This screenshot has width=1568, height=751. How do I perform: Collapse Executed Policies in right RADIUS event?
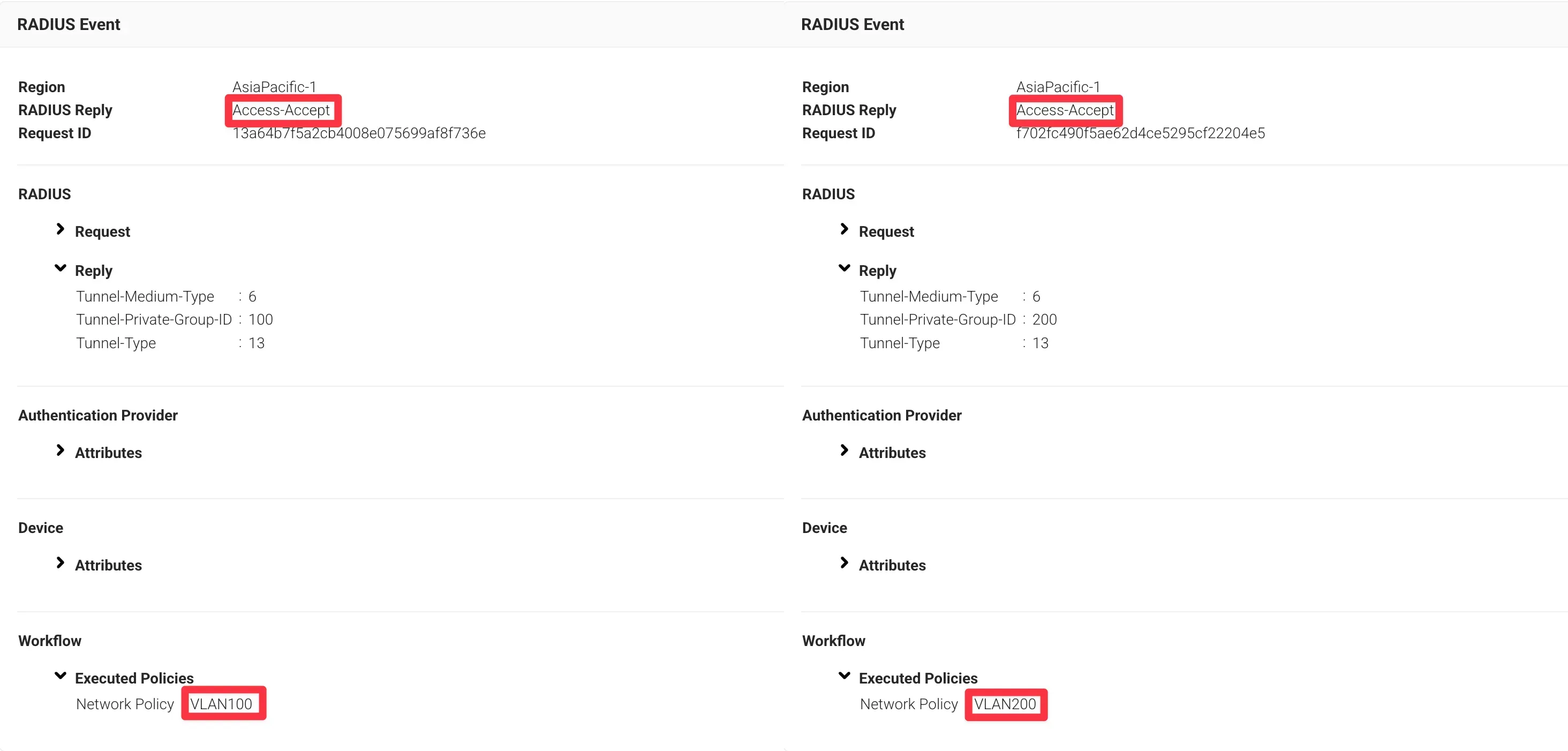[845, 676]
